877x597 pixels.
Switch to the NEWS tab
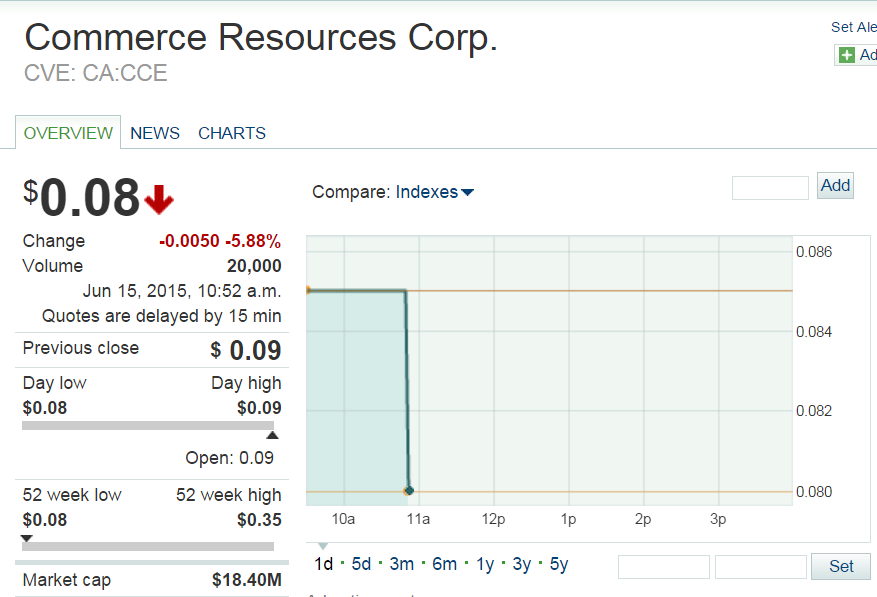coord(155,133)
